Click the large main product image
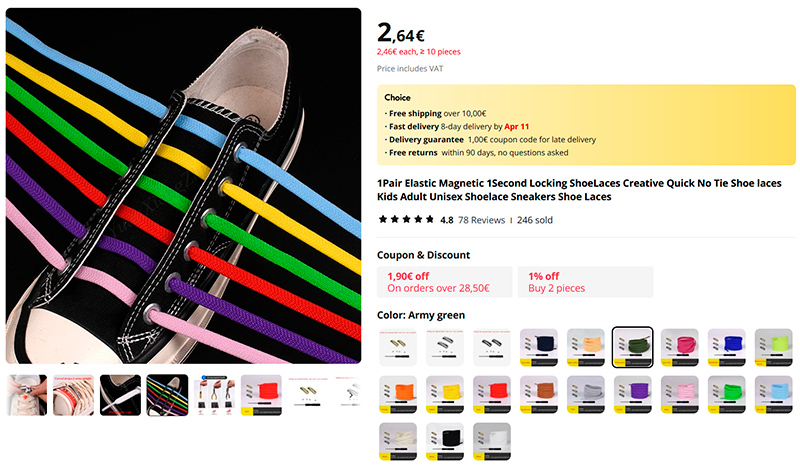This screenshot has height=467, width=800. 183,186
